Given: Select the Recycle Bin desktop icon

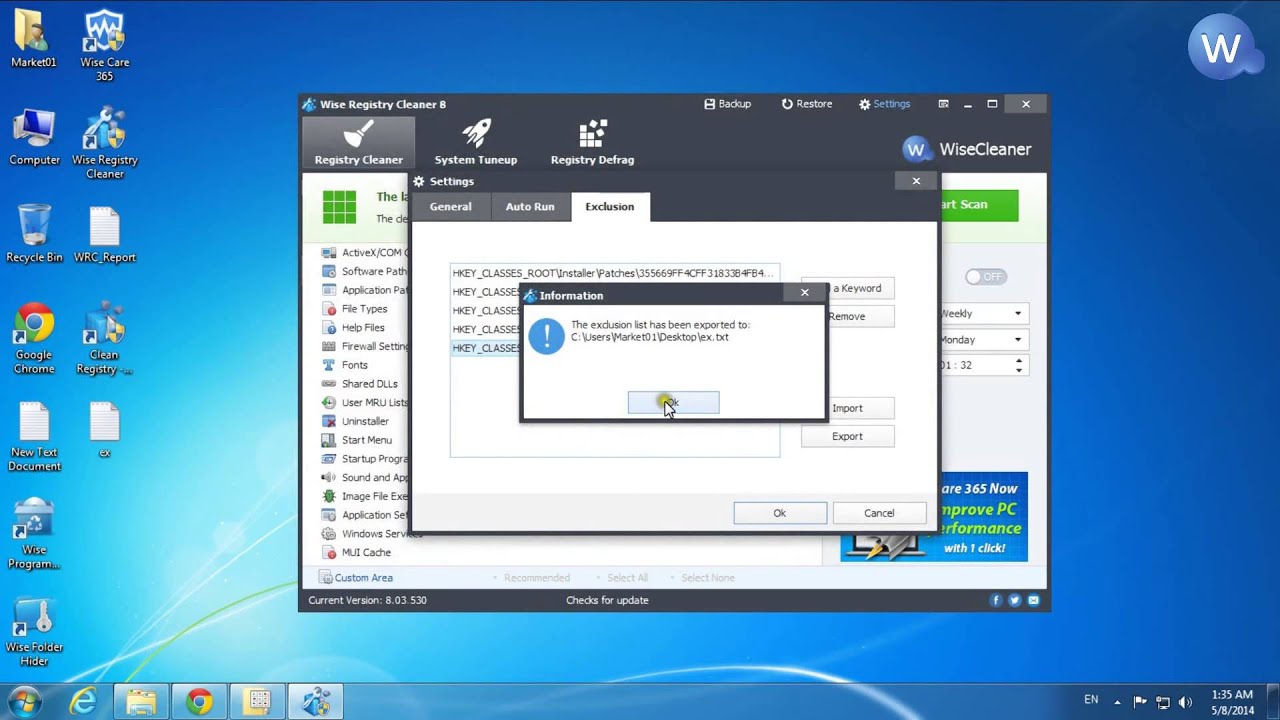Looking at the screenshot, I should click(34, 235).
